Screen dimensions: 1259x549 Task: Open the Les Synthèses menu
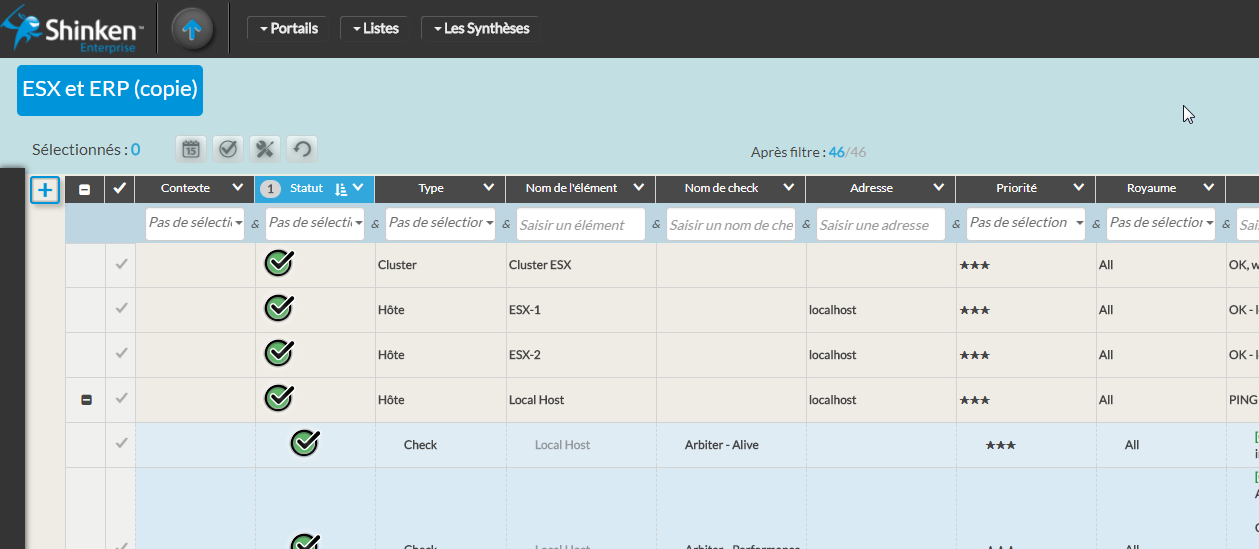pos(480,29)
